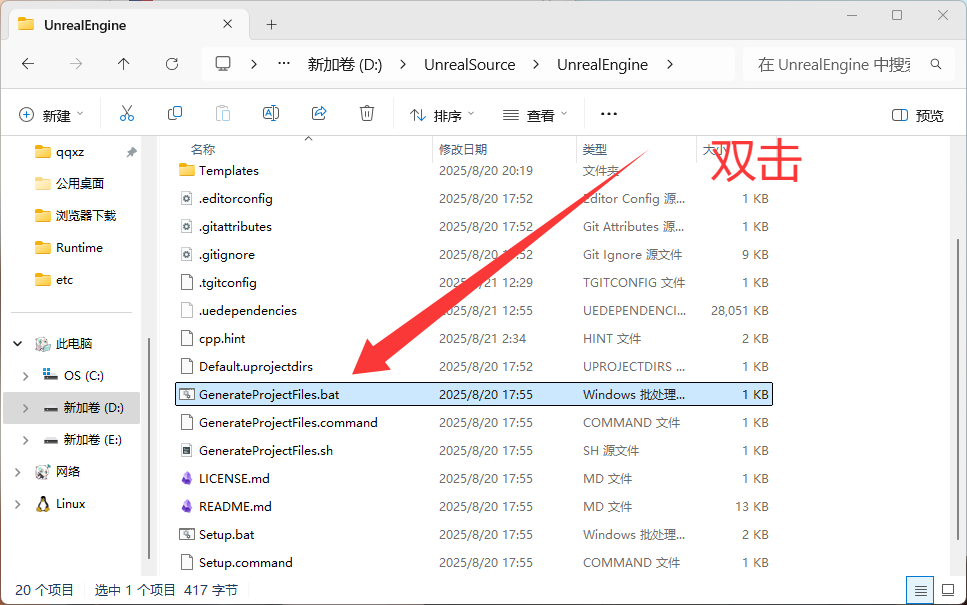Expand the 新加卷 (E:) drive node
The image size is (967, 605).
tap(25, 440)
